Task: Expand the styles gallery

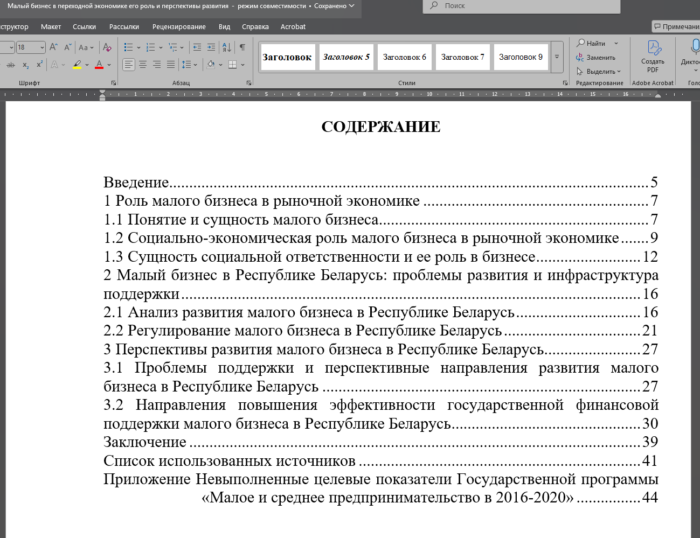Action: 557,57
